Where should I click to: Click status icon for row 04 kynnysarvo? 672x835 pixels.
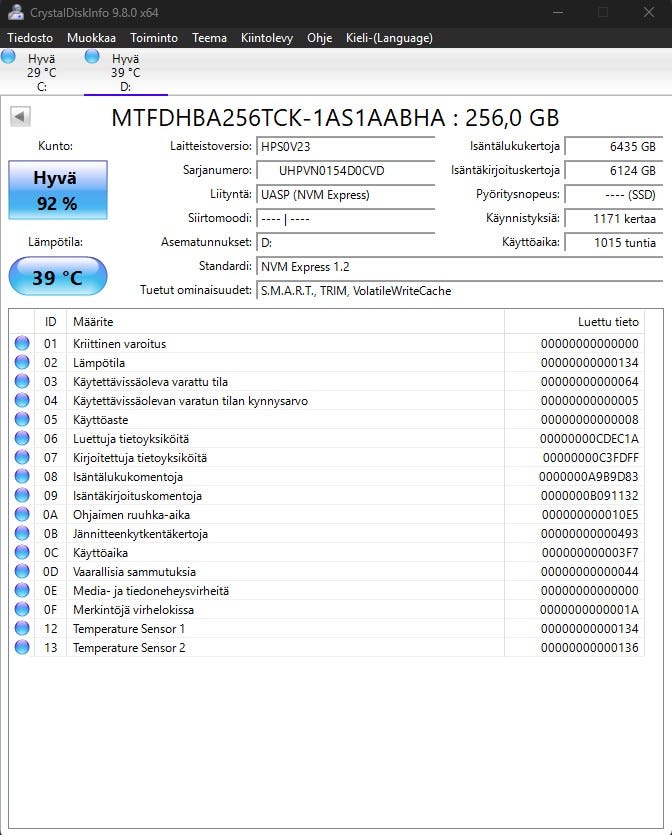tap(22, 400)
